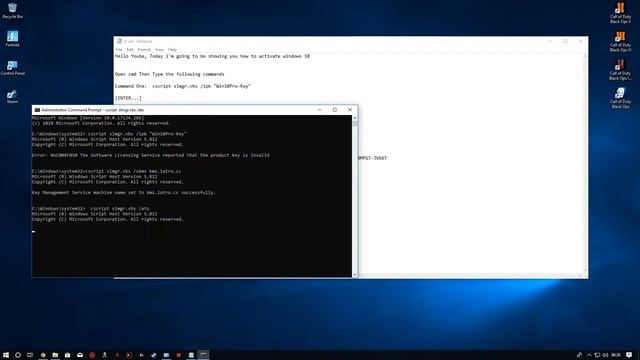Image resolution: width=640 pixels, height=360 pixels.
Task: Select the active Command Prompt taskbar button
Action: pos(203,355)
